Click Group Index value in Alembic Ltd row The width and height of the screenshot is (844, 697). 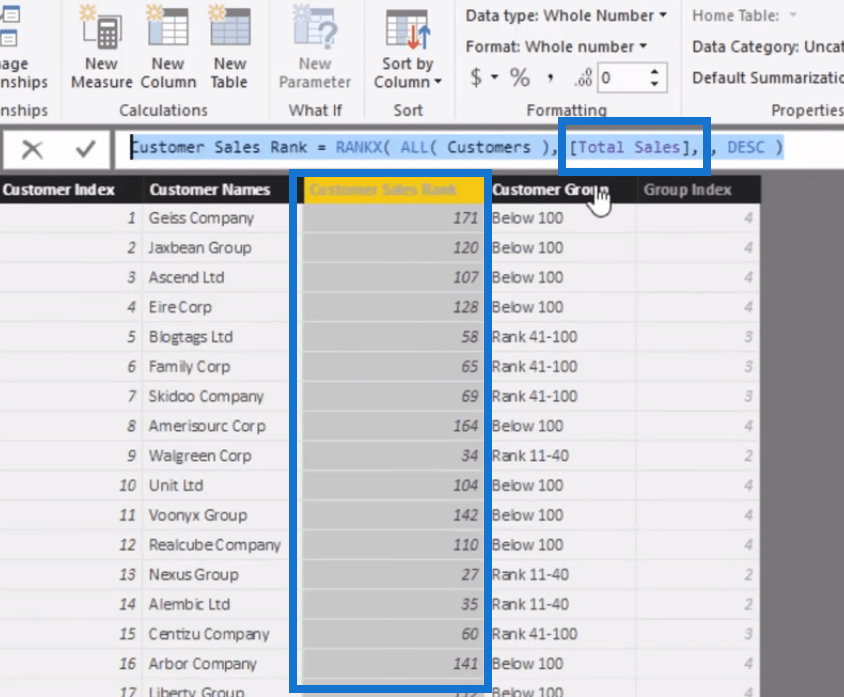pyautogui.click(x=748, y=604)
